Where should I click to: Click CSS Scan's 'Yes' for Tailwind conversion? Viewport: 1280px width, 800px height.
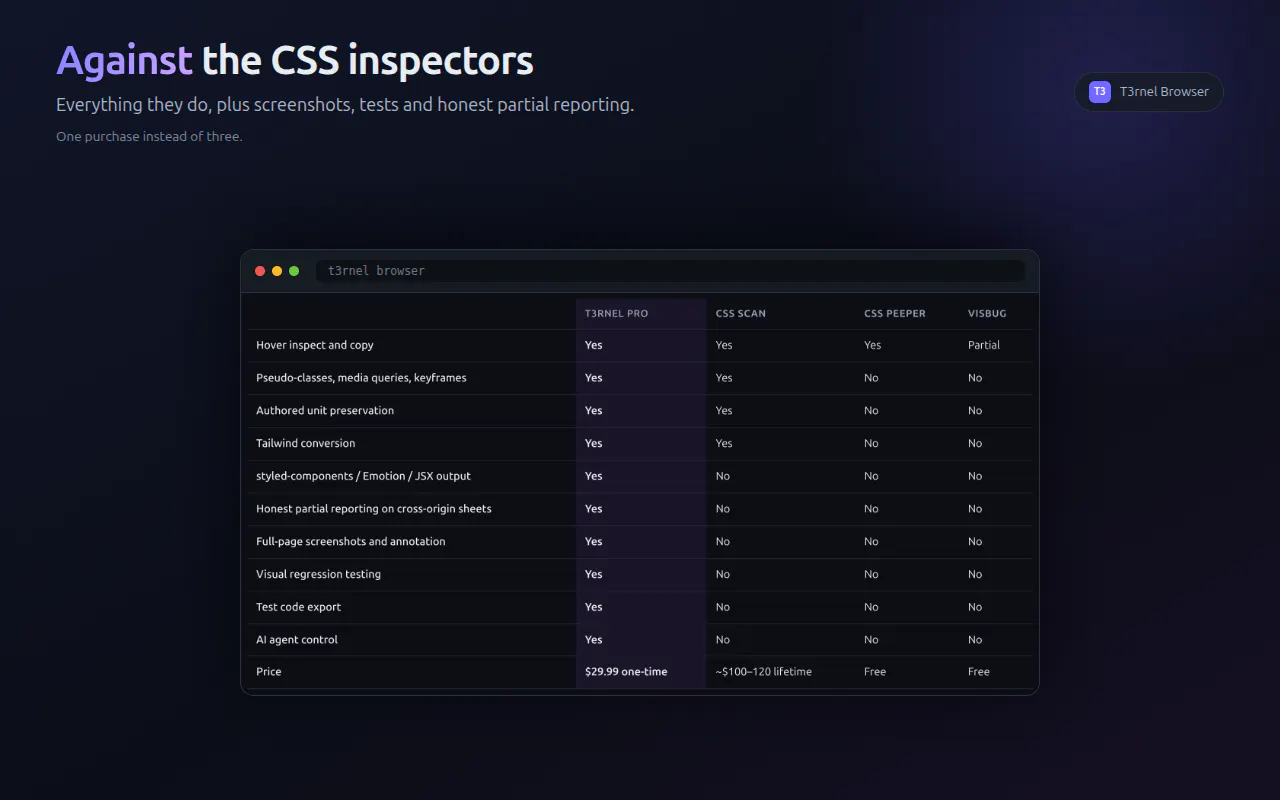(724, 444)
